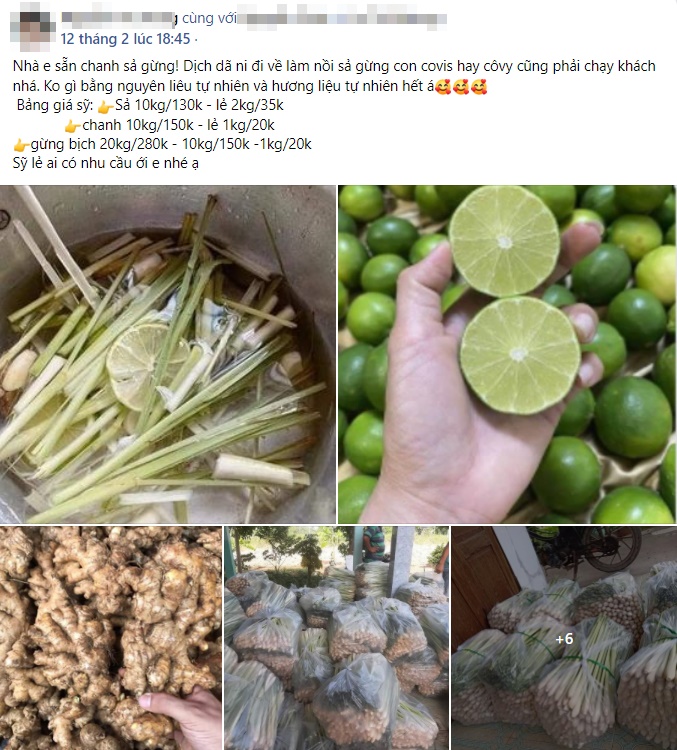The height and width of the screenshot is (750, 677).
Task: Click the pointing hand emoji before Sả
Action: 105,106
